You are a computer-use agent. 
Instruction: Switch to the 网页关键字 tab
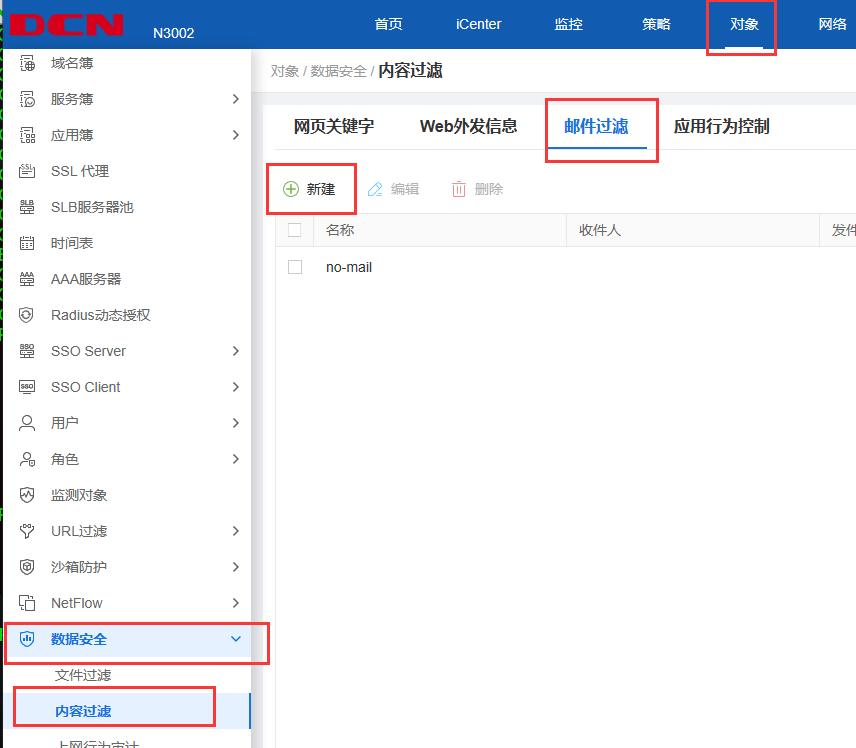click(334, 127)
